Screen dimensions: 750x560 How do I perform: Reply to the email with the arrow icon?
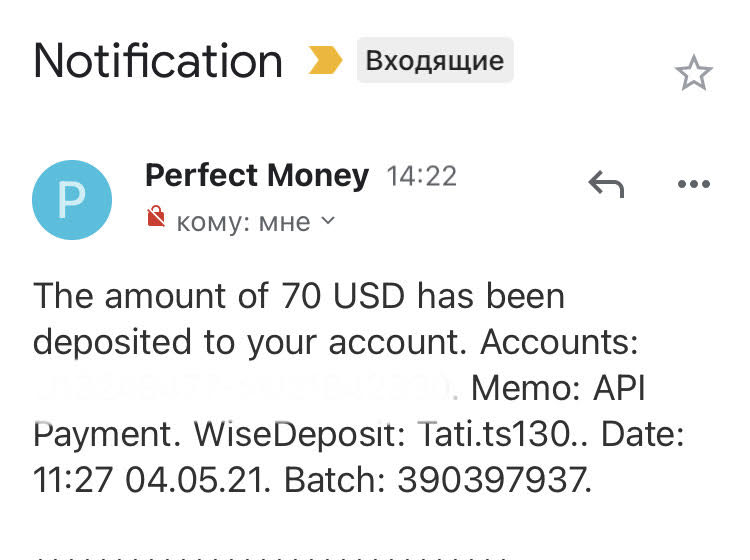pyautogui.click(x=605, y=183)
